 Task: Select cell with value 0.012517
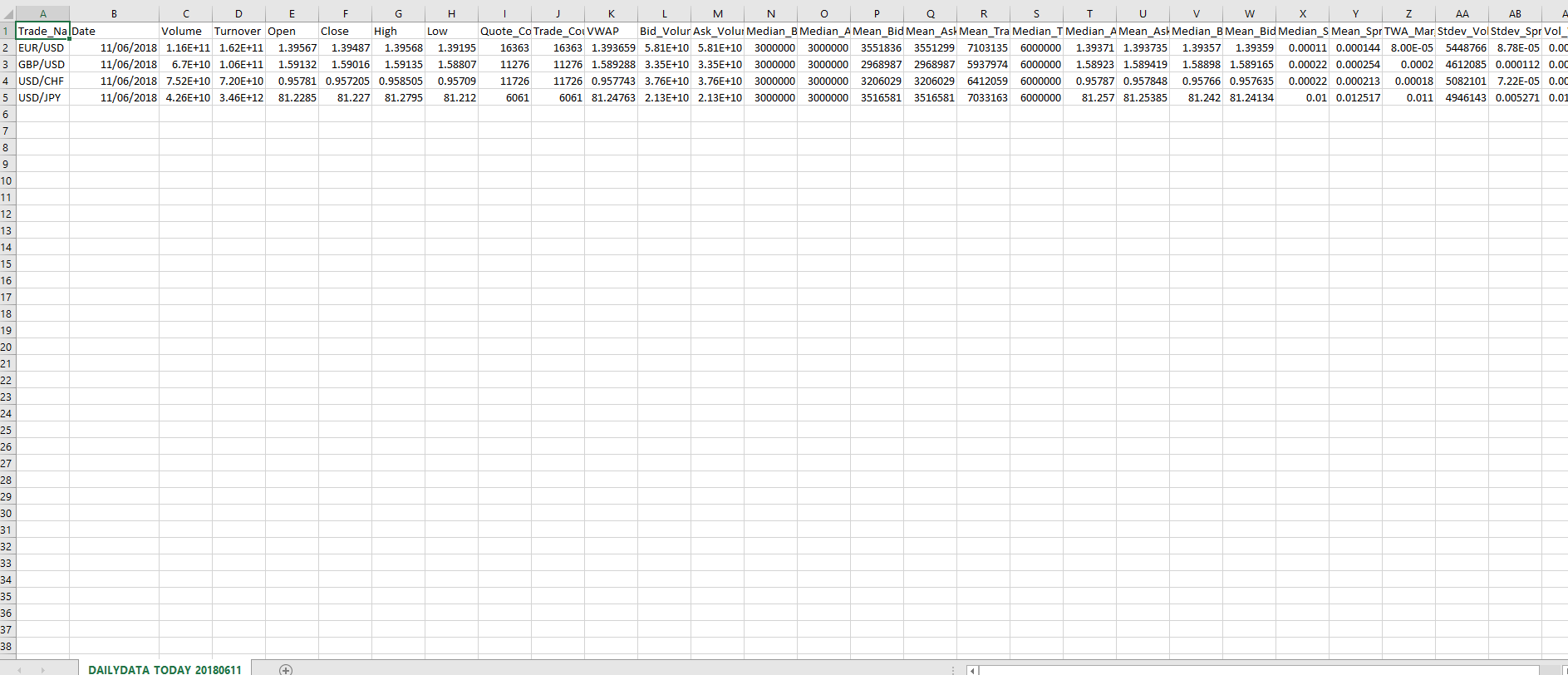pyautogui.click(x=1355, y=97)
